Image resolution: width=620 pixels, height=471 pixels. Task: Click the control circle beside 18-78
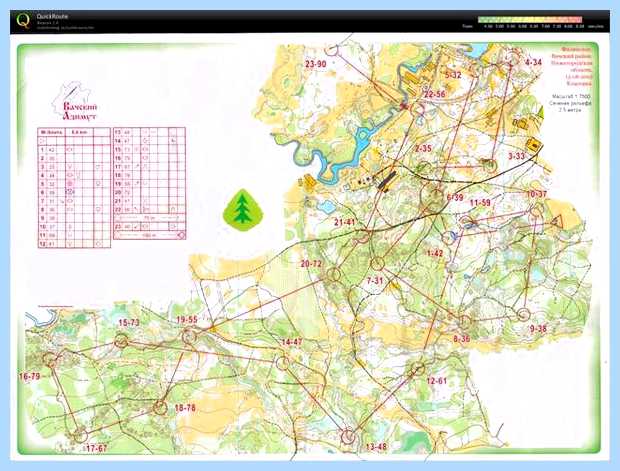(160, 408)
